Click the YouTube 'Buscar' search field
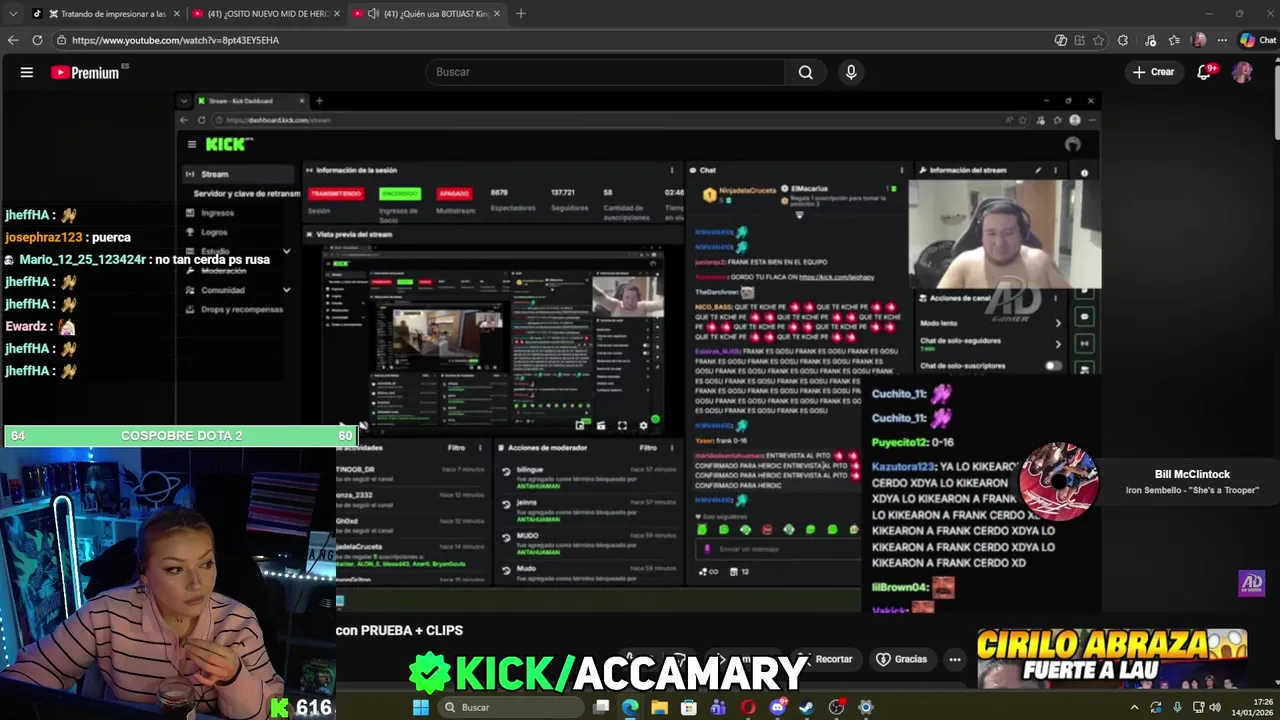 pos(604,72)
